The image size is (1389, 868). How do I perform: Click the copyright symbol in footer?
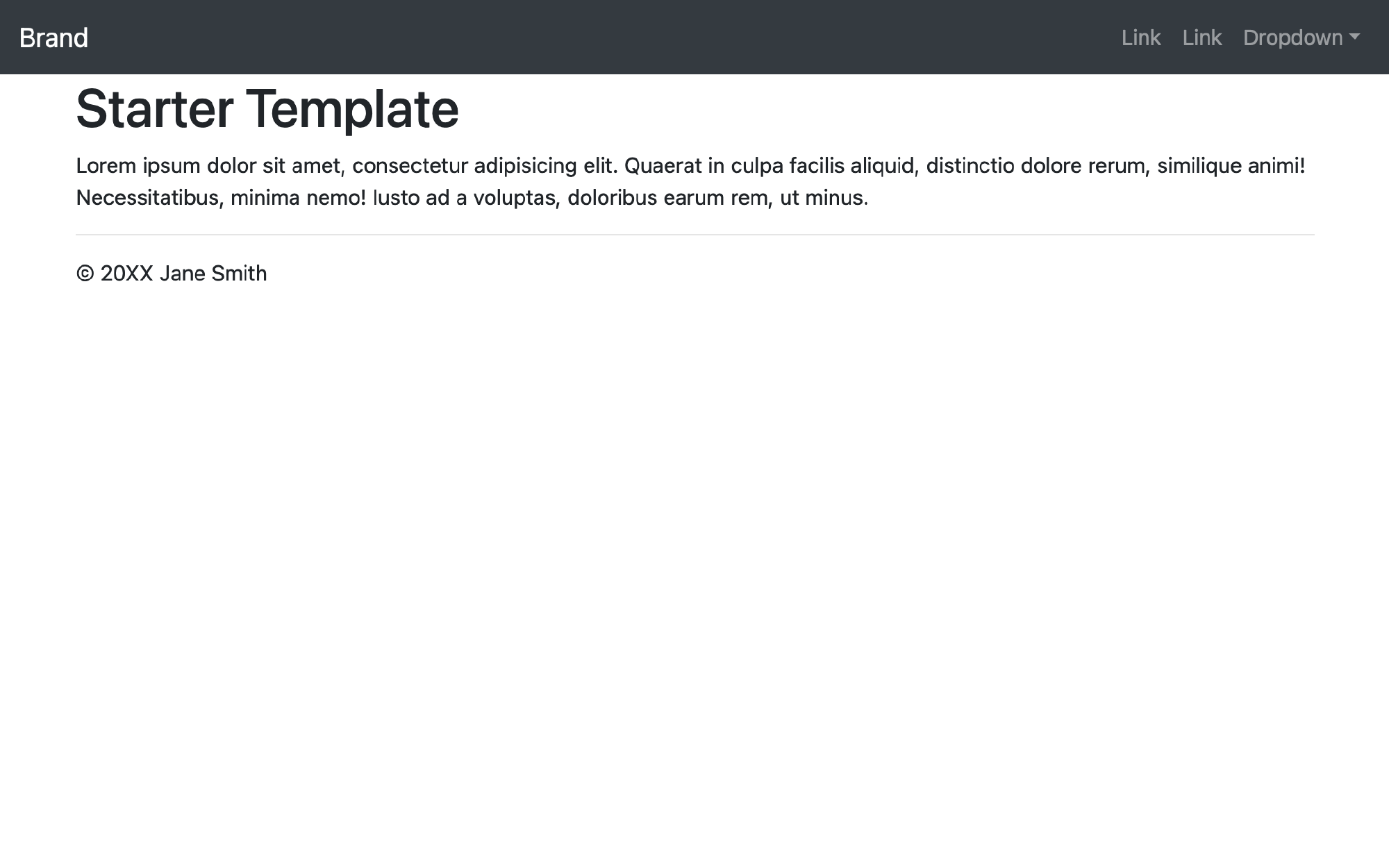click(x=85, y=274)
